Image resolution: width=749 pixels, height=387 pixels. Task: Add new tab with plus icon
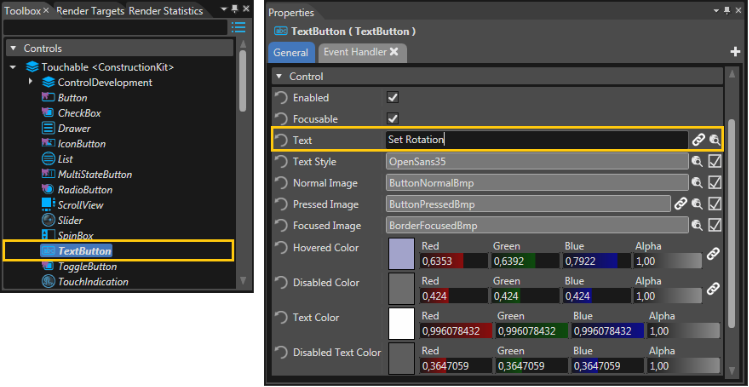tap(735, 52)
